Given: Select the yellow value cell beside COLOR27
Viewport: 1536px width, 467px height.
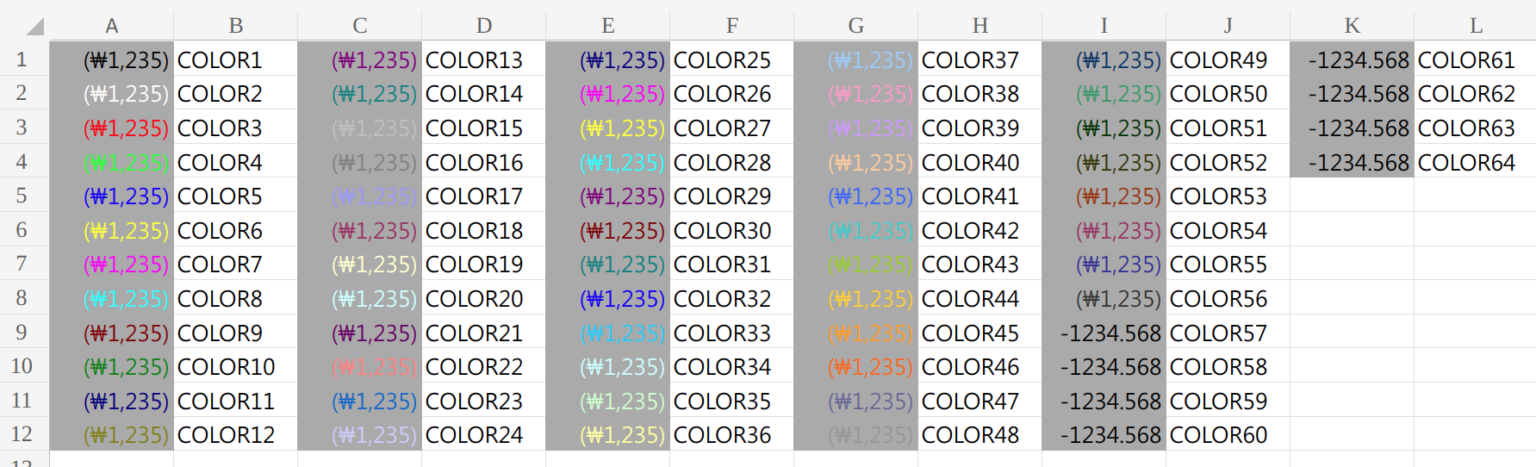Looking at the screenshot, I should point(608,128).
